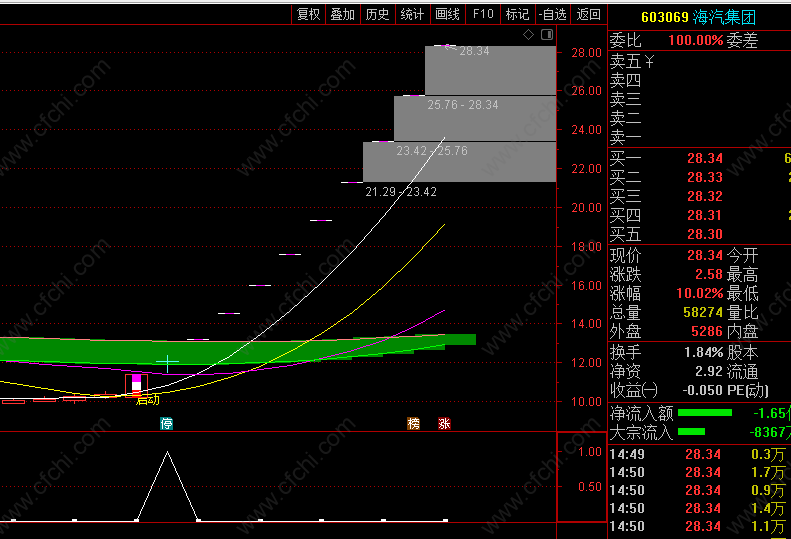Click the gray box labeled 25.76 - 28.34
Screen dimensions: 791x539
(x=475, y=118)
